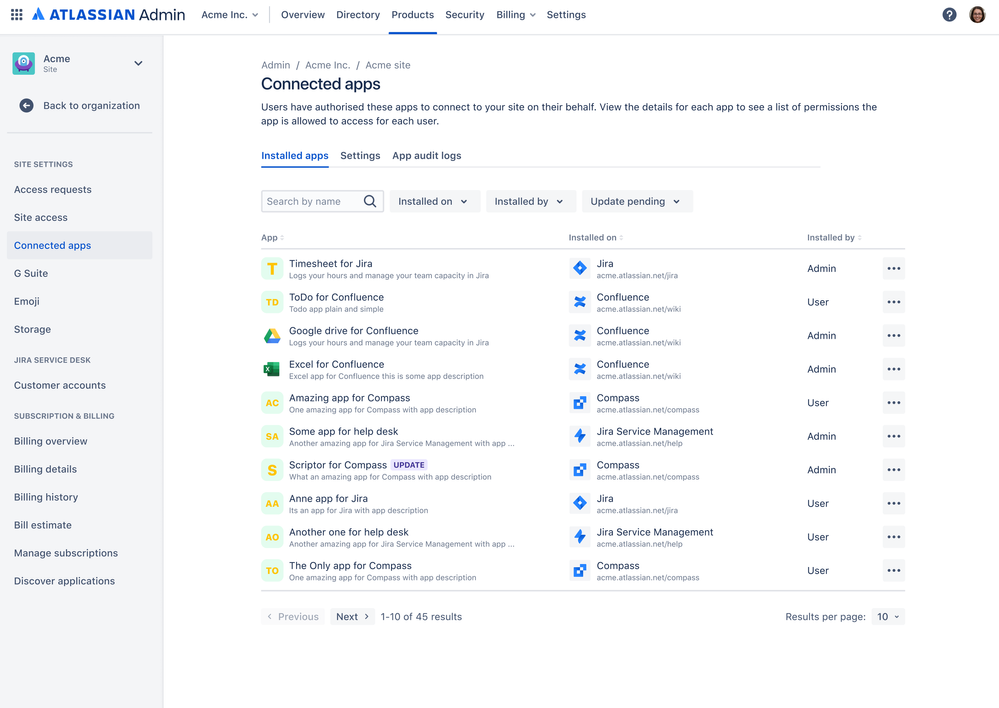999x708 pixels.
Task: Switch to the App audit logs tab
Action: tap(427, 155)
